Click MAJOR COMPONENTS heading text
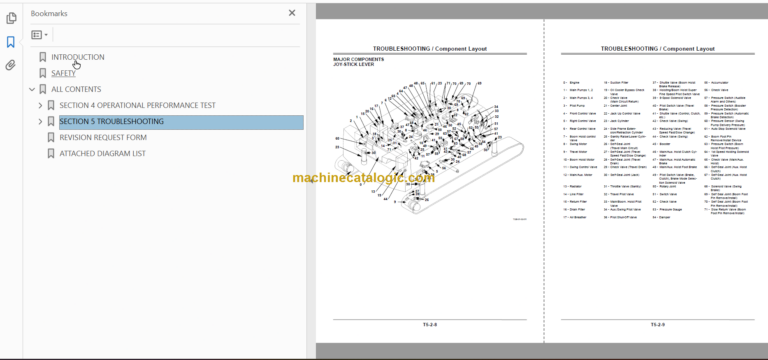 click(x=359, y=60)
